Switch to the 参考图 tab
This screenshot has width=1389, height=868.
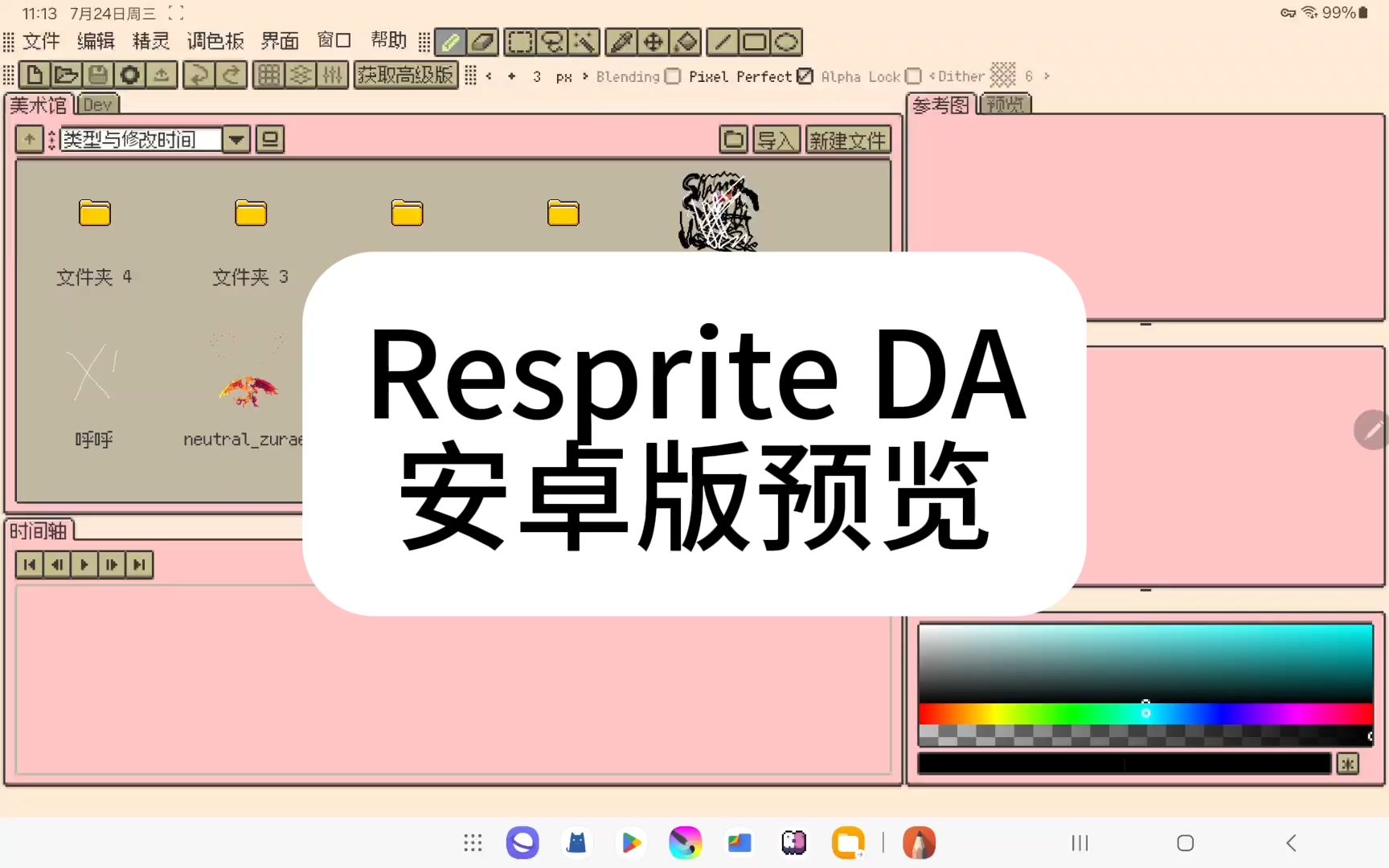tap(940, 104)
